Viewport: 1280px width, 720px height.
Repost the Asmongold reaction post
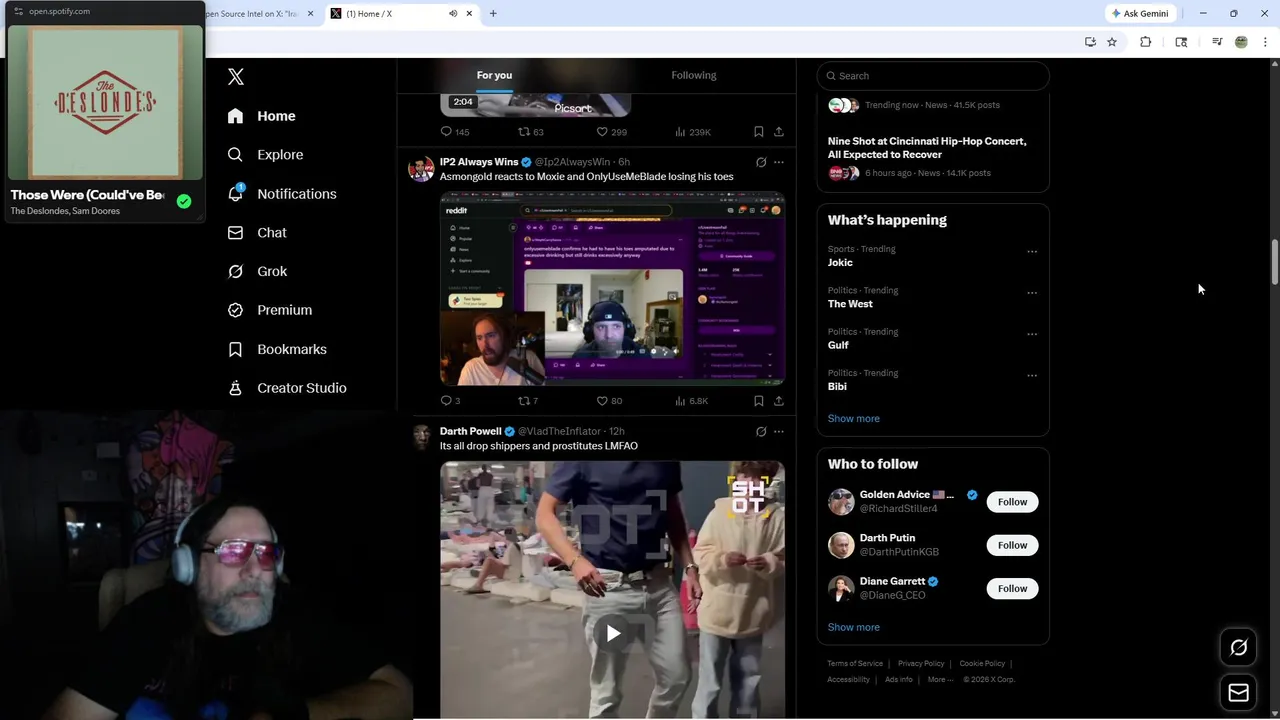(x=528, y=401)
